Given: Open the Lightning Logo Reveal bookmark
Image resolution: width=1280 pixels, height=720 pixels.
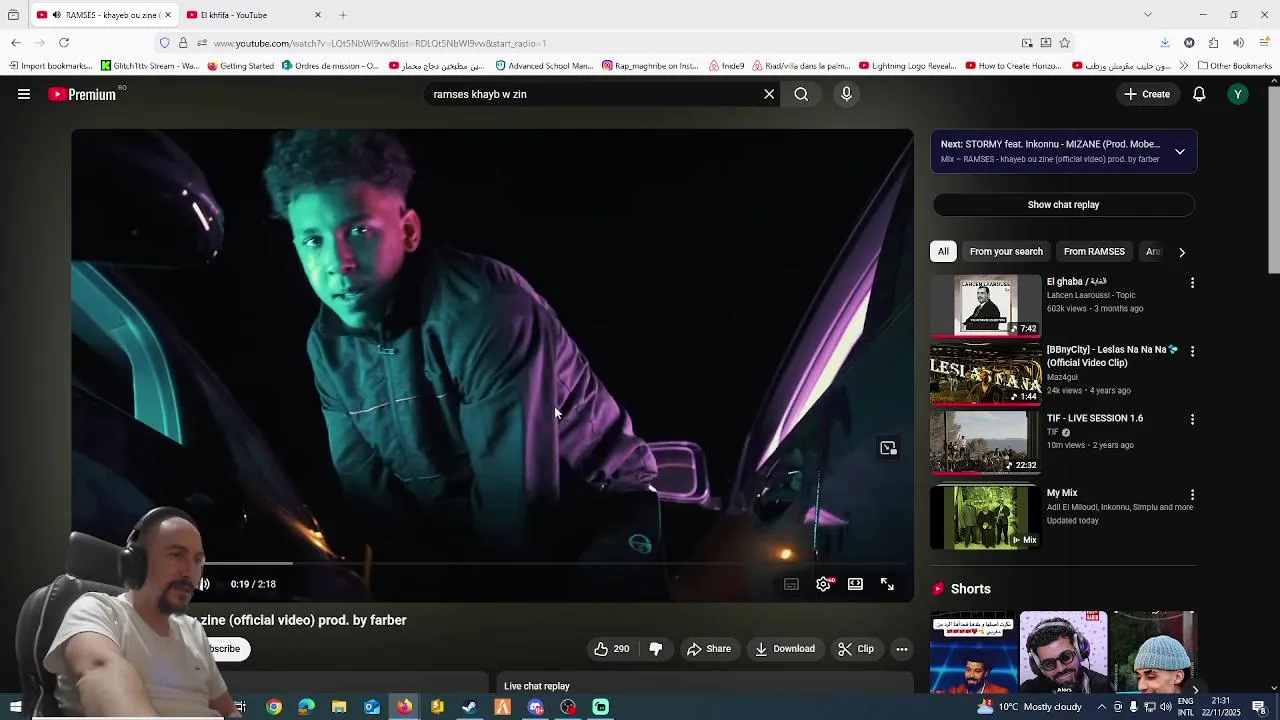Looking at the screenshot, I should (907, 66).
